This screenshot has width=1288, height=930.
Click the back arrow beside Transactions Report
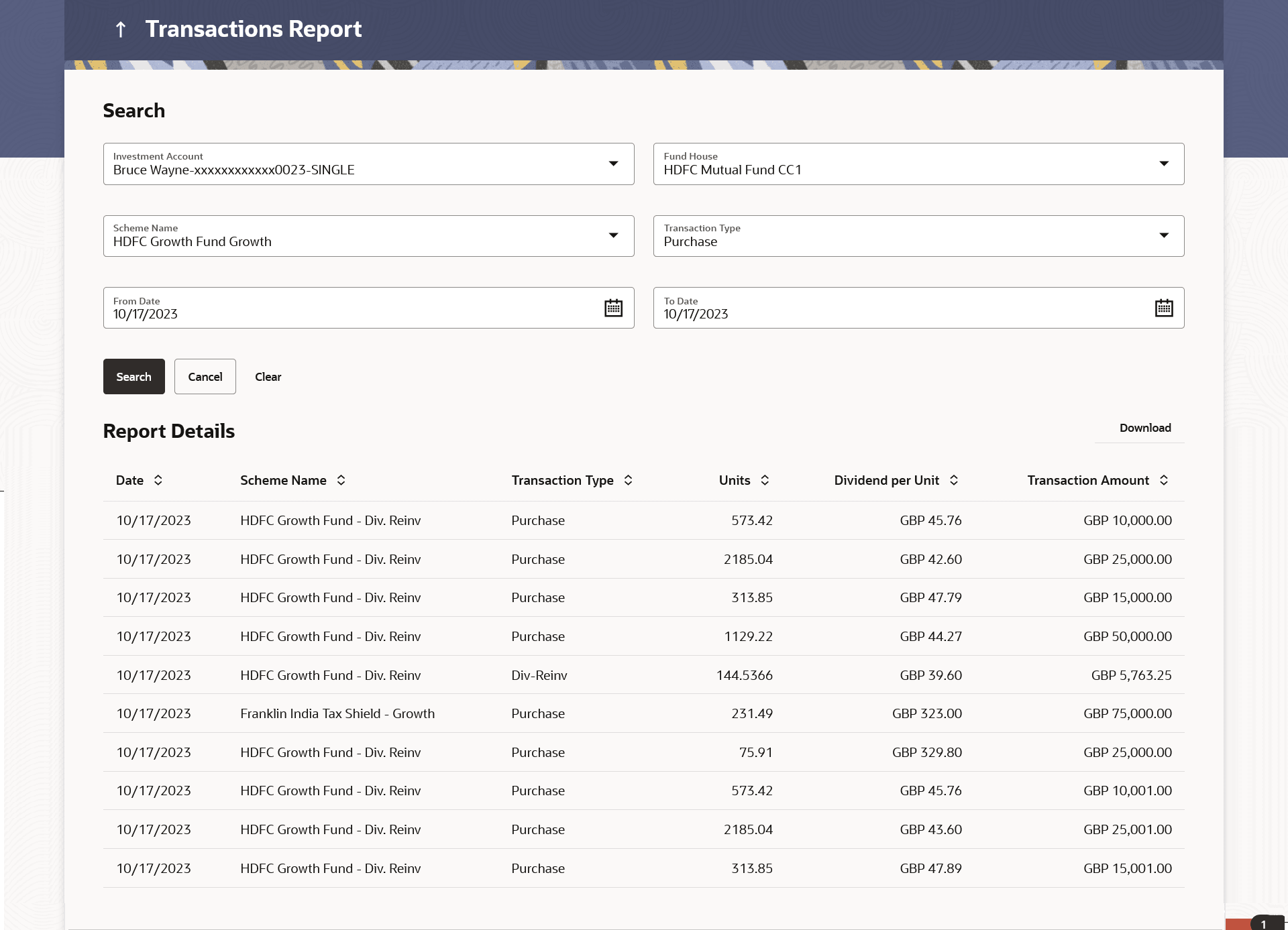point(121,30)
